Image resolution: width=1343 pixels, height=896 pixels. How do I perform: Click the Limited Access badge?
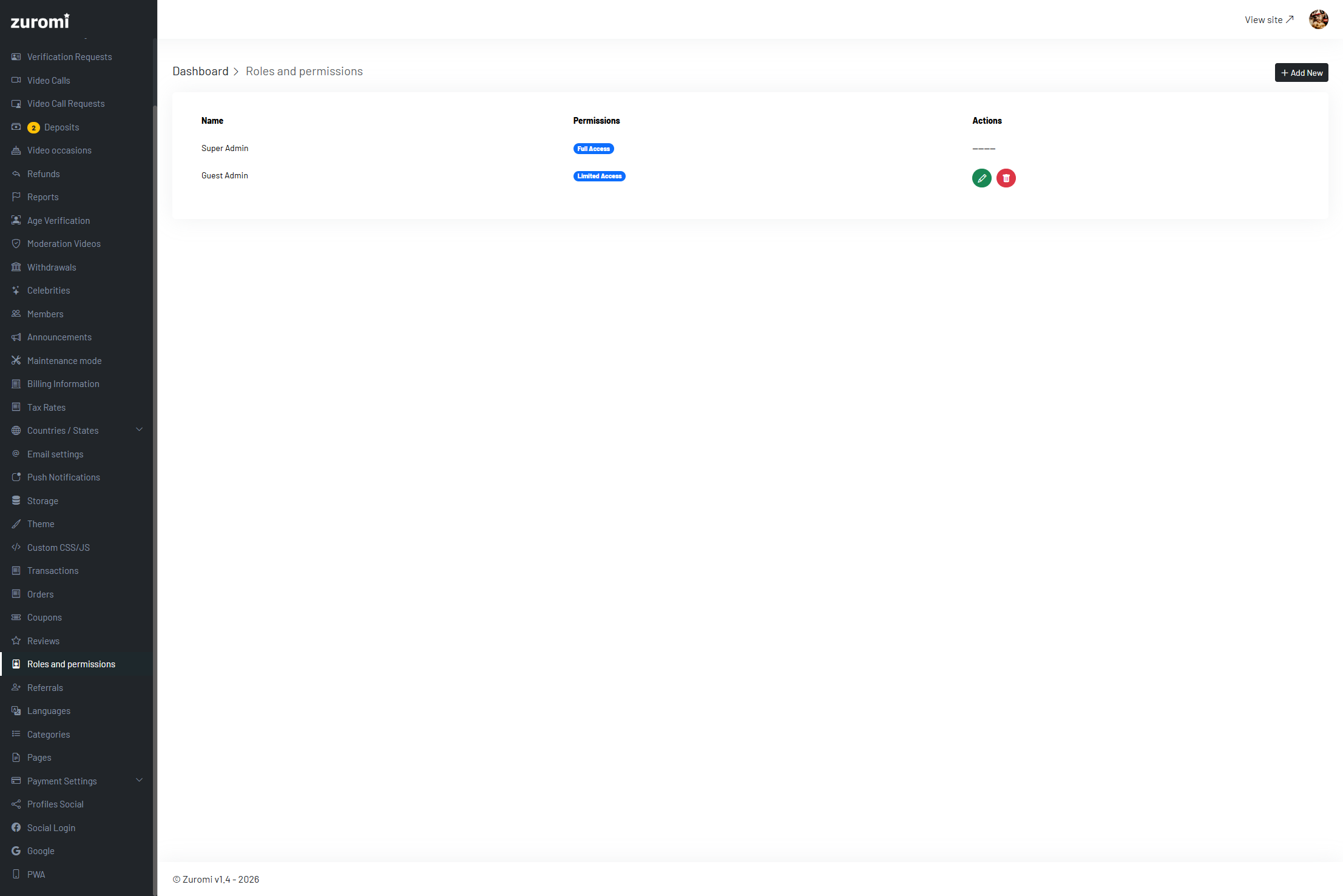(x=599, y=176)
